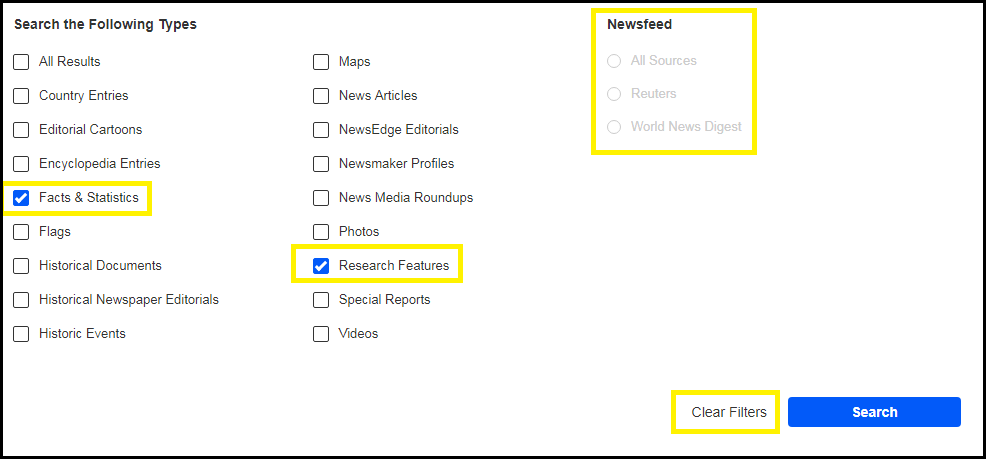Image resolution: width=986 pixels, height=459 pixels.
Task: Check the Videos checkbox
Action: 321,334
